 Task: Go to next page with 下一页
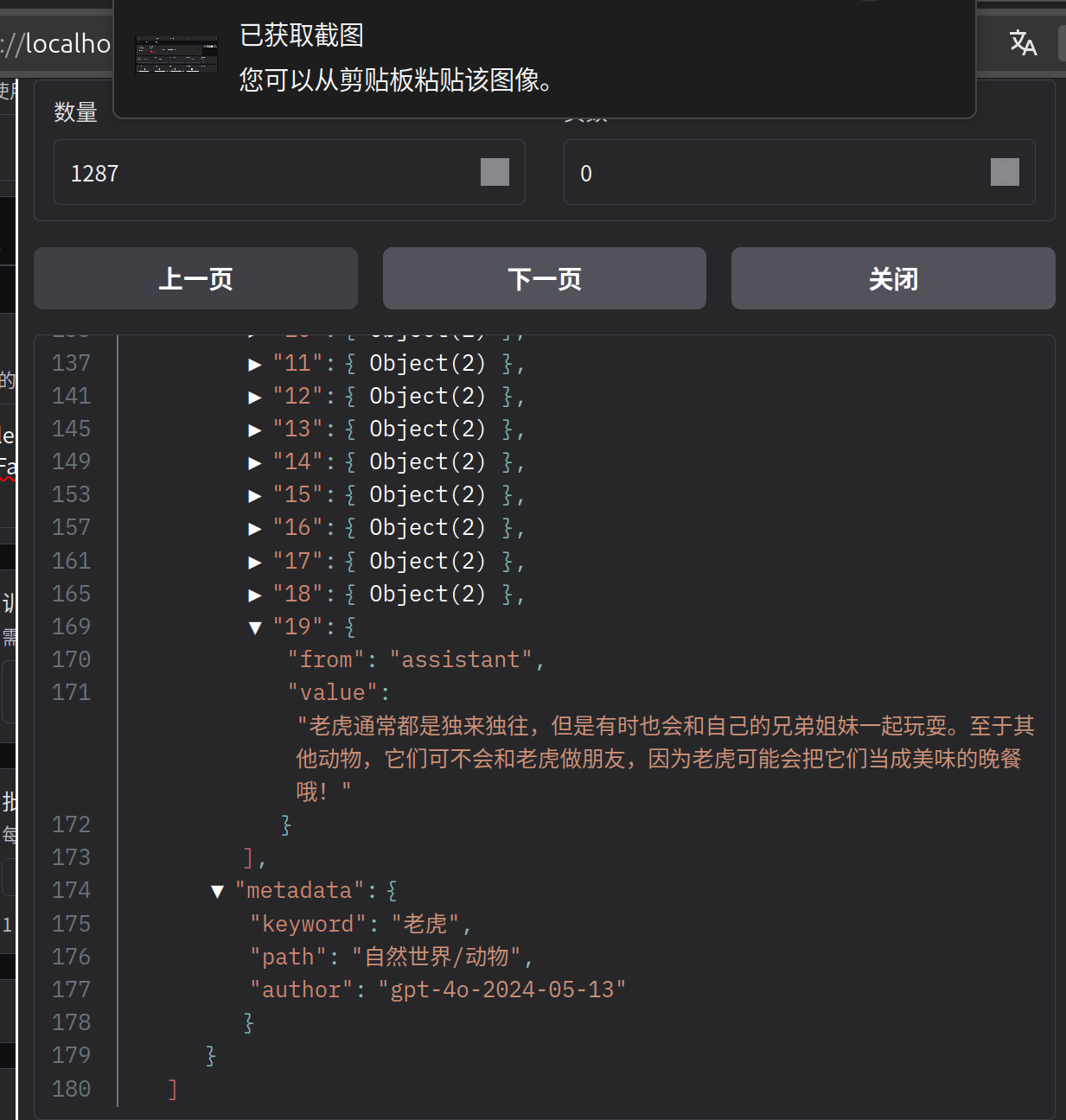click(x=544, y=278)
